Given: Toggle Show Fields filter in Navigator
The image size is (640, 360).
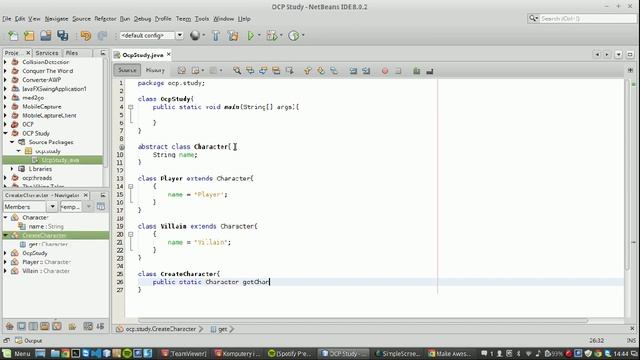Looking at the screenshot, I should 22,326.
